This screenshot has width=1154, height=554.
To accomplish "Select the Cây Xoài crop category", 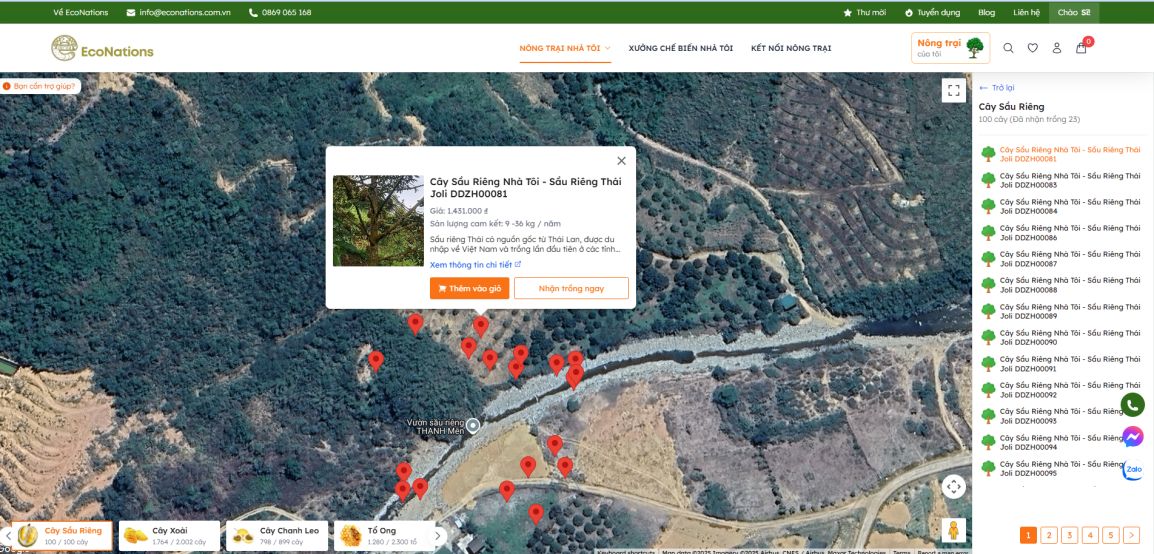I will tap(168, 536).
